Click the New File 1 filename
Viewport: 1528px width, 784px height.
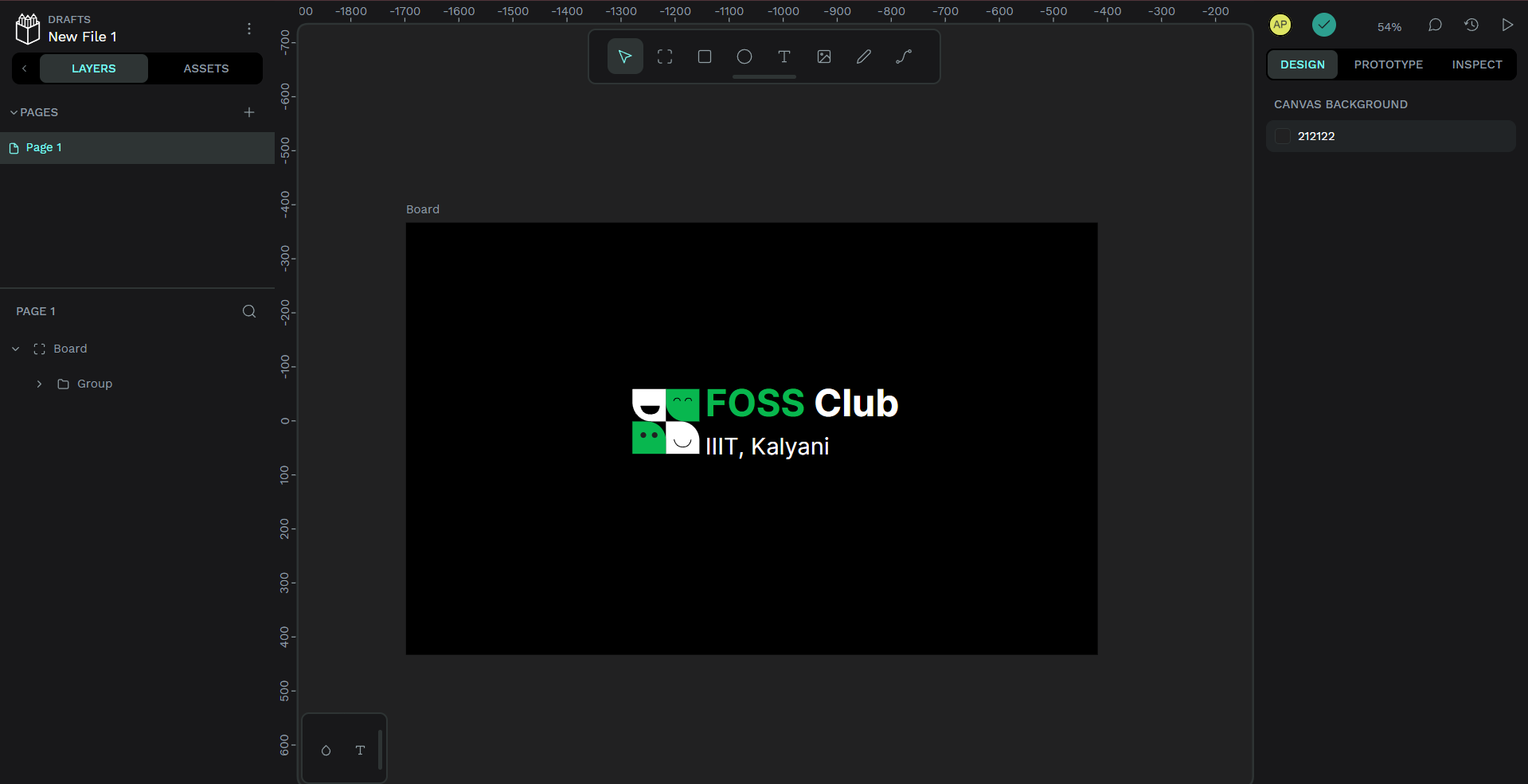click(82, 37)
